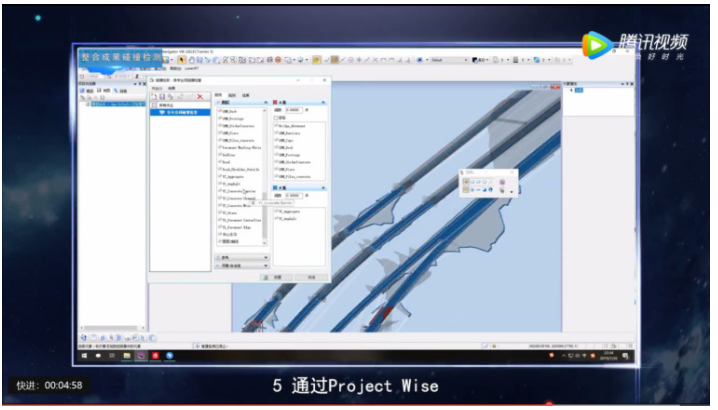Expand the lower dropdown bar below layer list

pyautogui.click(x=242, y=266)
